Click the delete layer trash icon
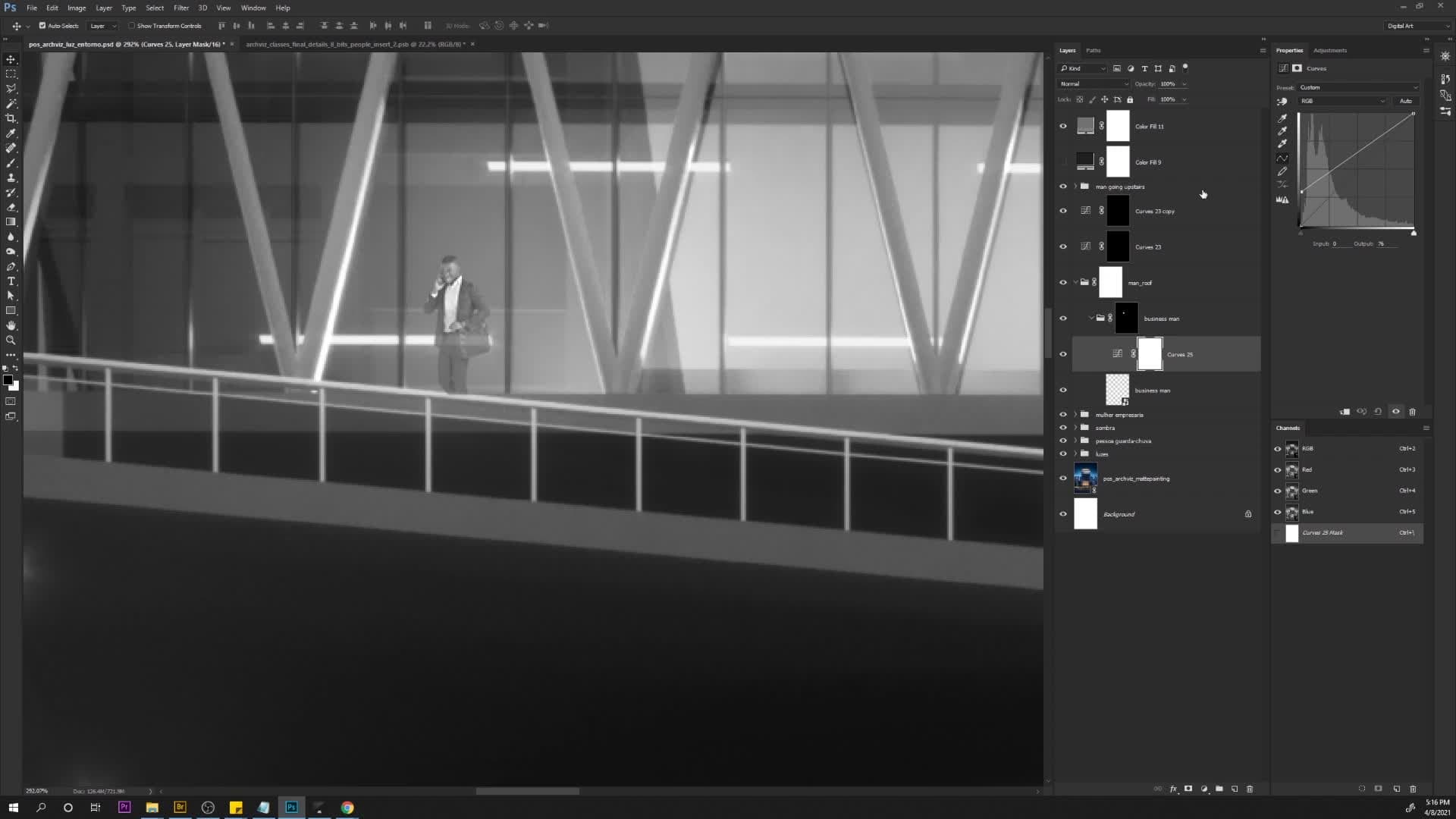 [x=1250, y=789]
